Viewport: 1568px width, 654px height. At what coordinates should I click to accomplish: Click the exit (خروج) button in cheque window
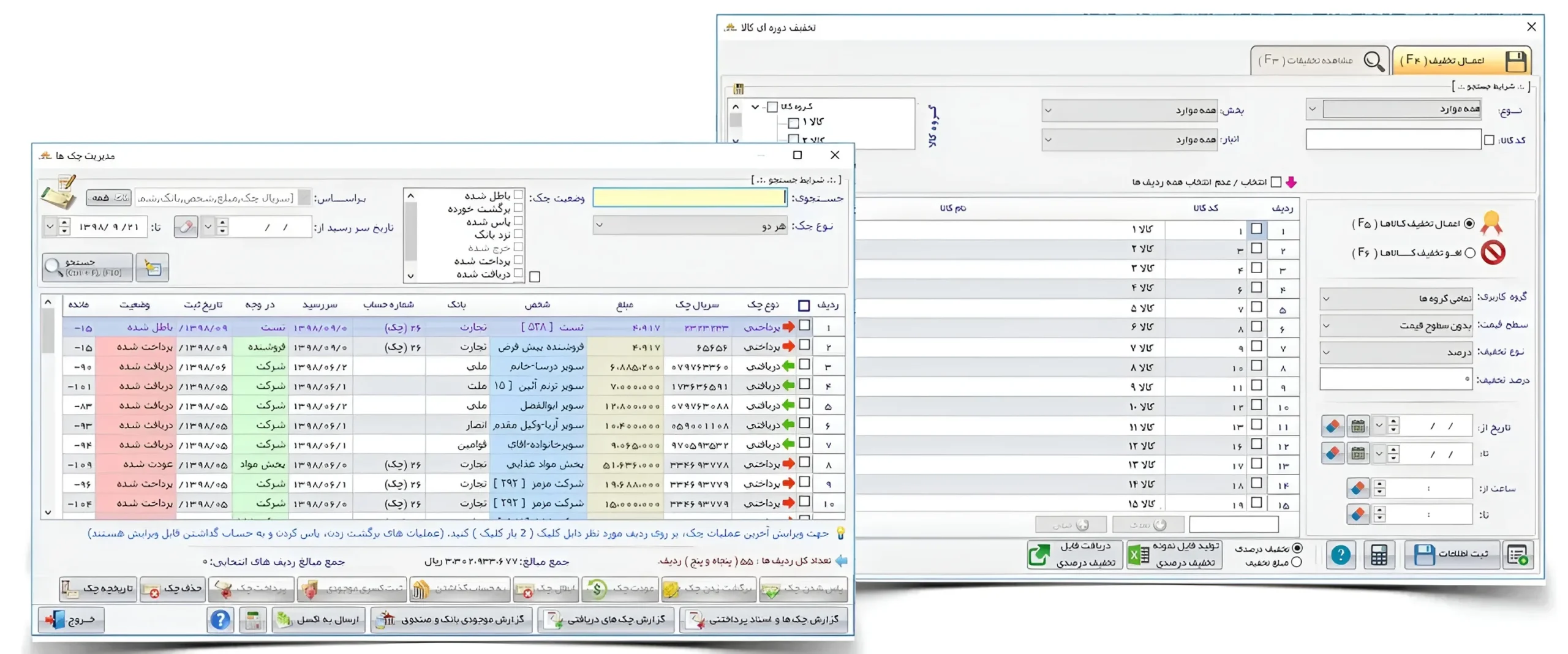coord(71,620)
